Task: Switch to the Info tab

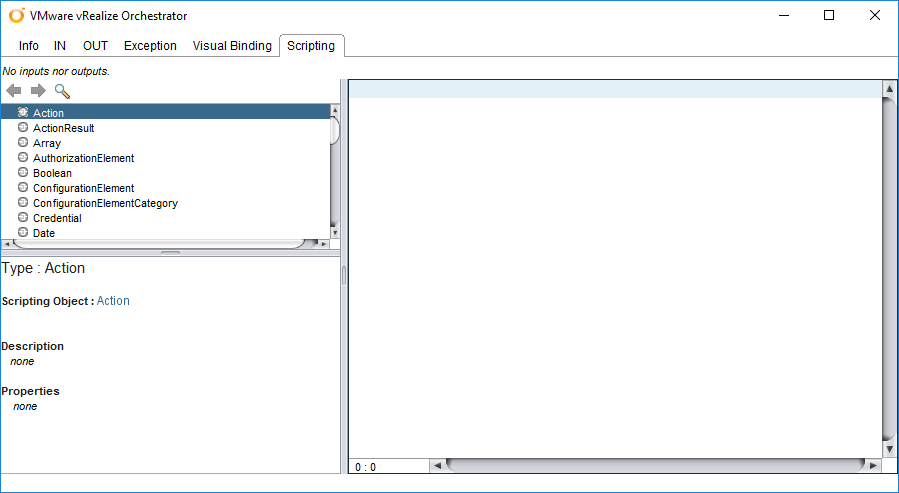Action: [29, 46]
